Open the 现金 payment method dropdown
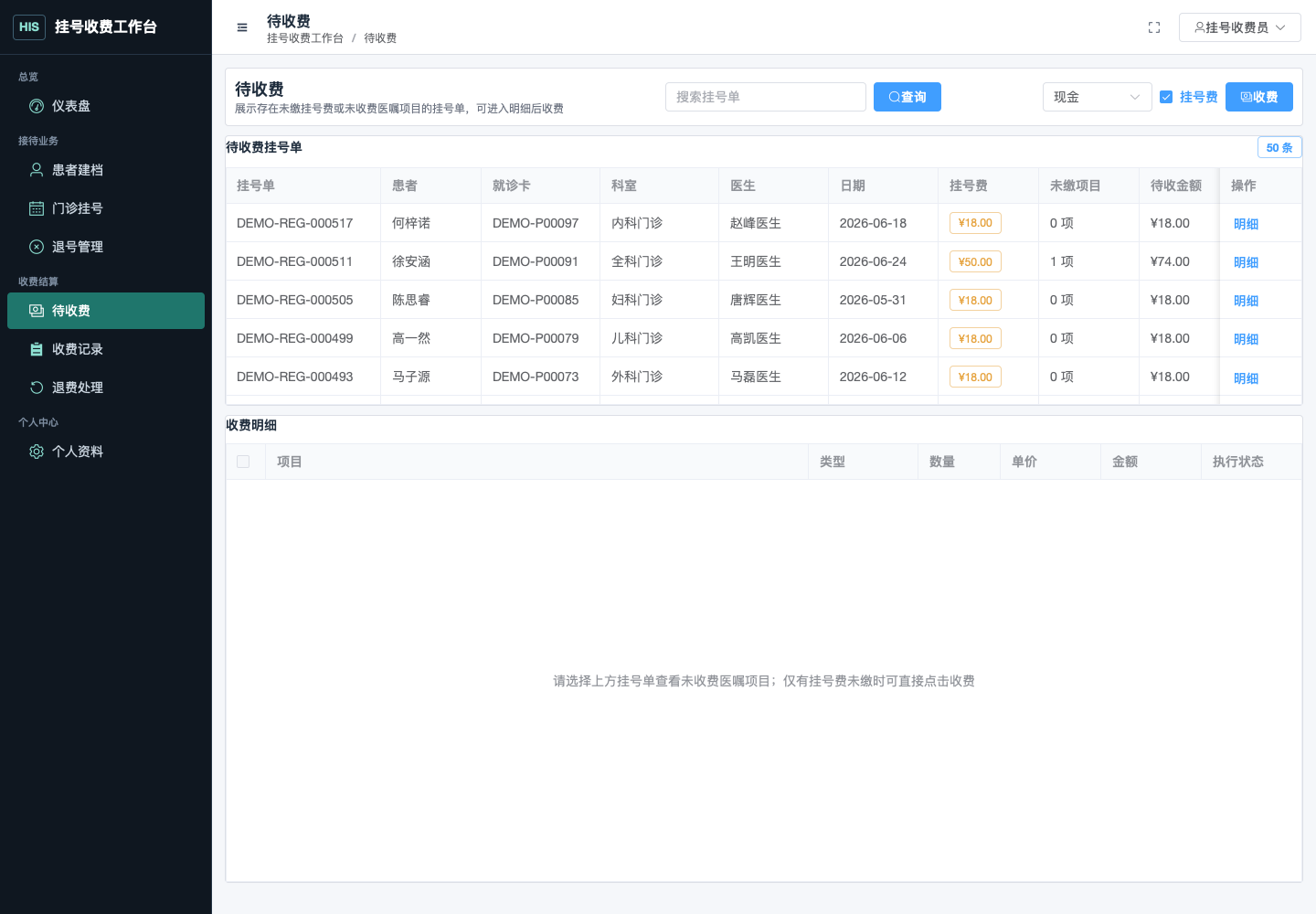 (1097, 97)
